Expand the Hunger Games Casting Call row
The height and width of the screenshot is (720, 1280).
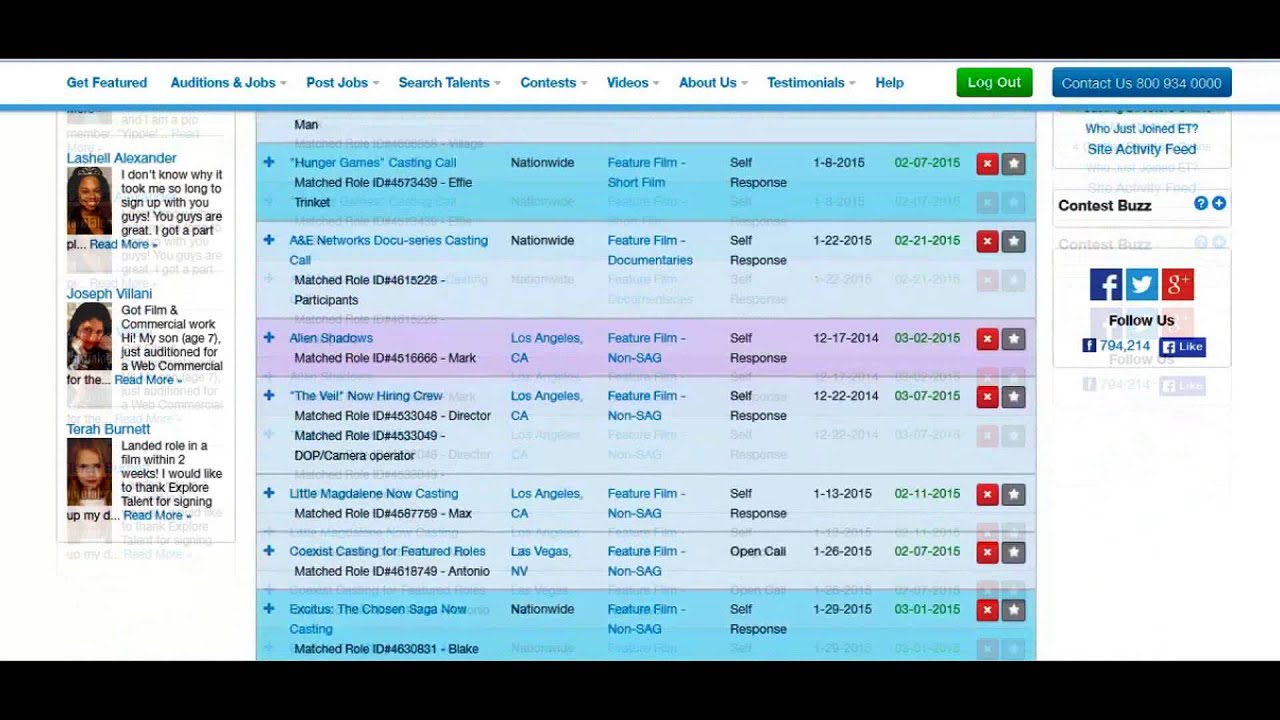click(x=269, y=162)
